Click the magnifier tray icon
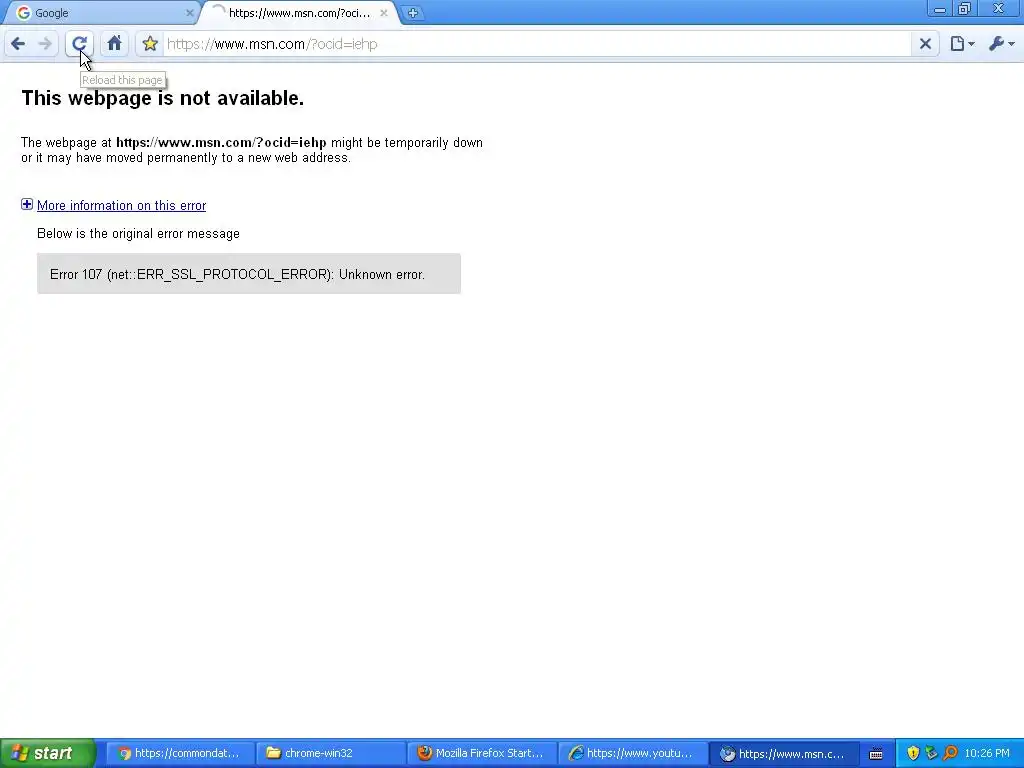This screenshot has width=1024, height=768. (950, 753)
